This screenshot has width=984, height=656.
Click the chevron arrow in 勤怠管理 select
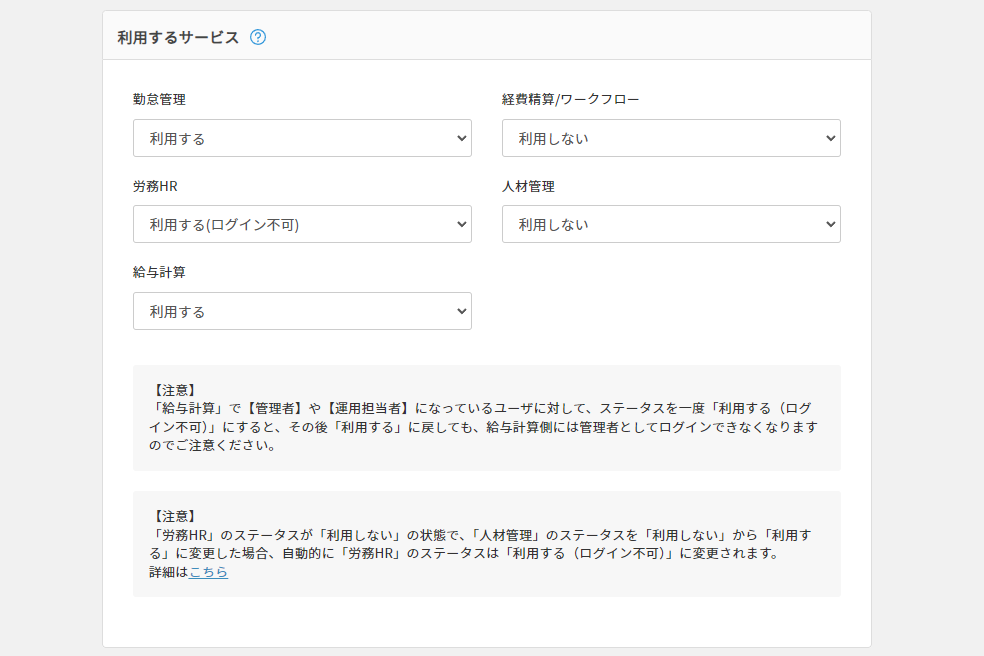tap(461, 138)
